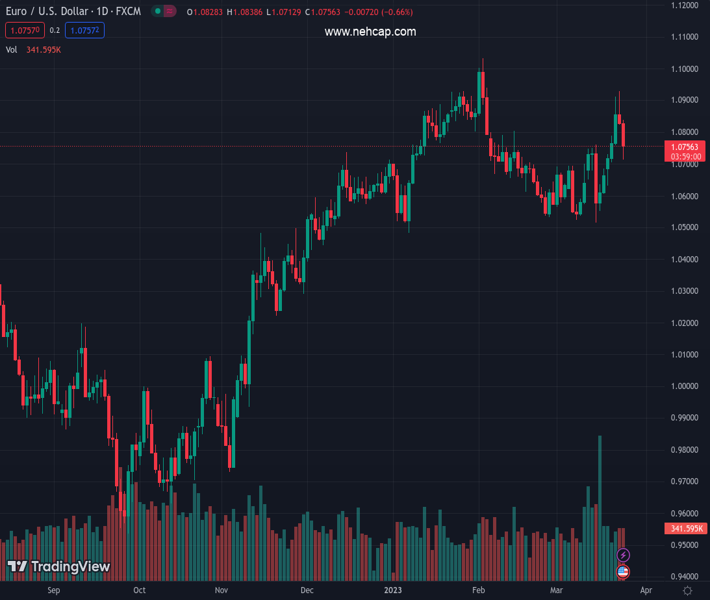This screenshot has width=710, height=600.
Task: Click the TradingView logo
Action: point(58,567)
